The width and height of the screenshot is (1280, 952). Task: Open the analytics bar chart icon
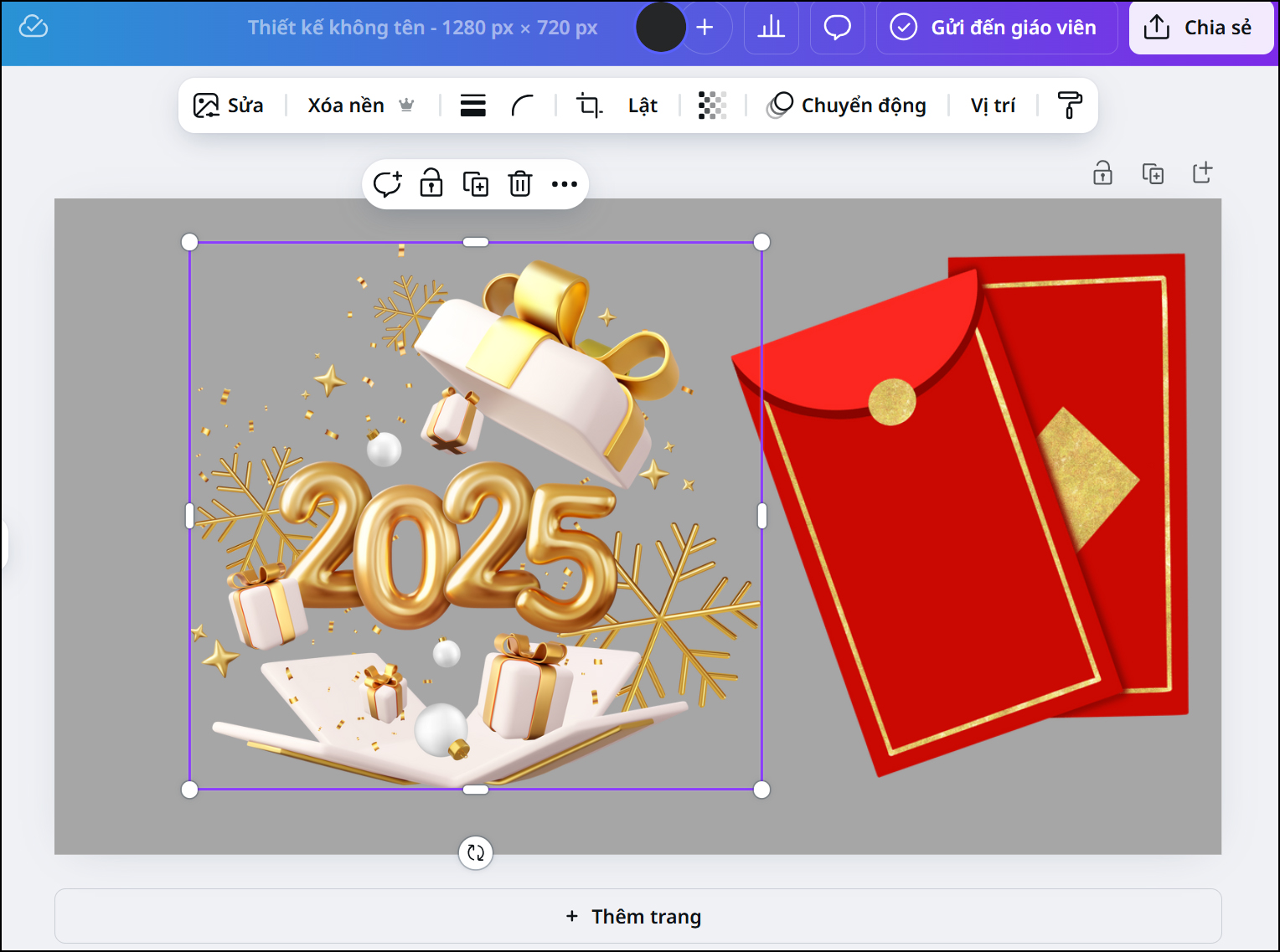pos(771,28)
